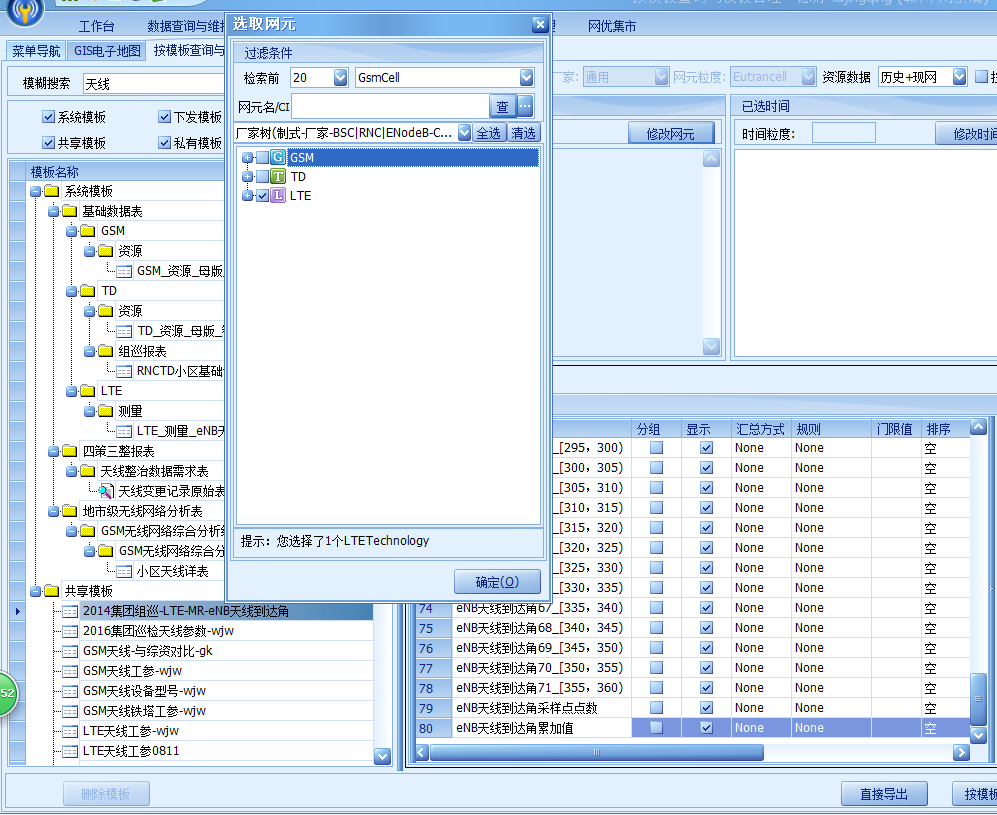Click the 汇总方式 column header
This screenshot has width=997, height=815.
(x=760, y=429)
